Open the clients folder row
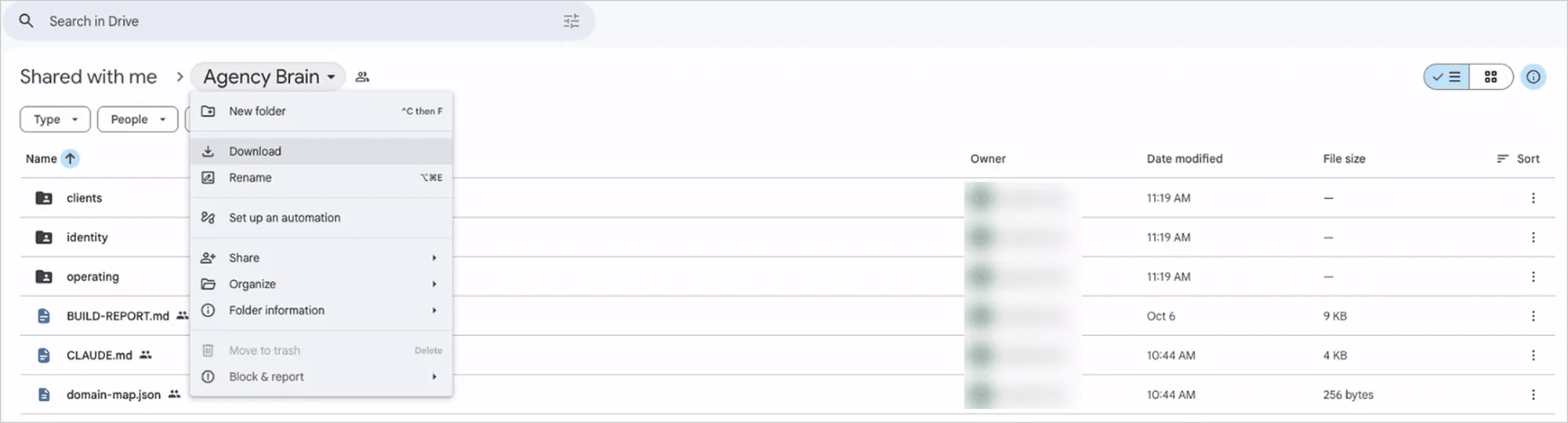The width and height of the screenshot is (1568, 423). [787, 198]
